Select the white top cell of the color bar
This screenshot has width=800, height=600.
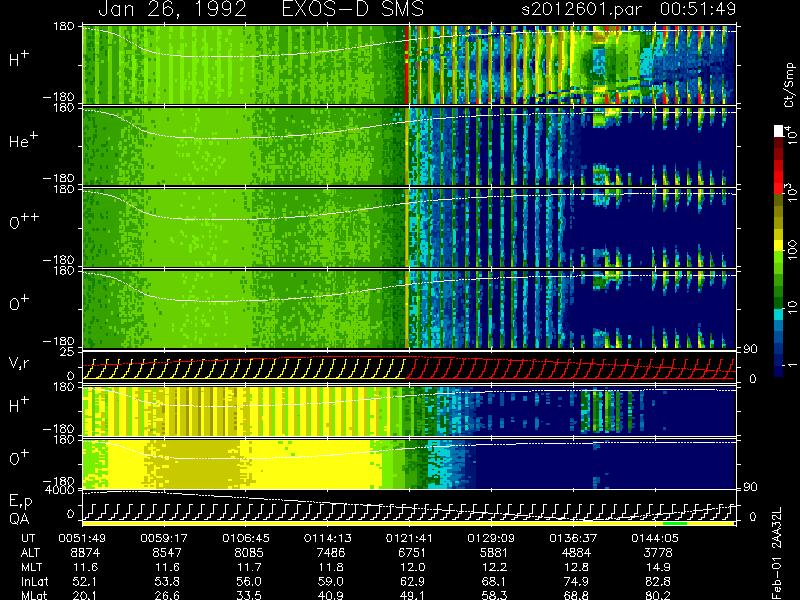click(779, 131)
